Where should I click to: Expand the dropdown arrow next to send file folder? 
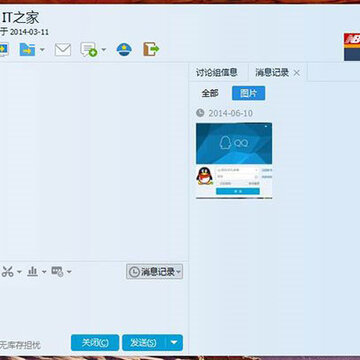coord(42,50)
